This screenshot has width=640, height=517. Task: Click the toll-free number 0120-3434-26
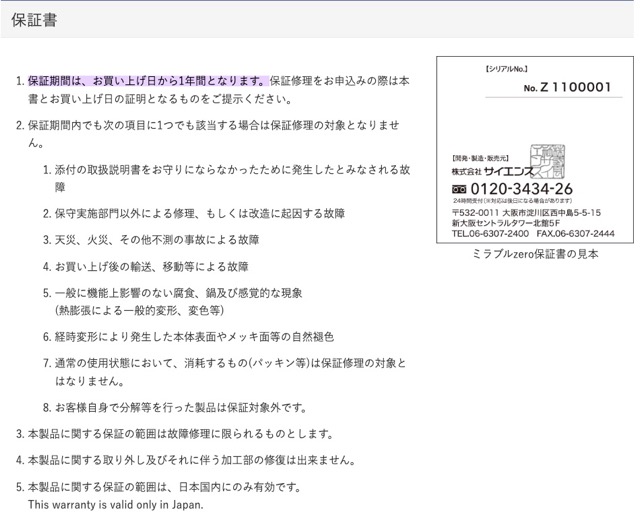[522, 188]
